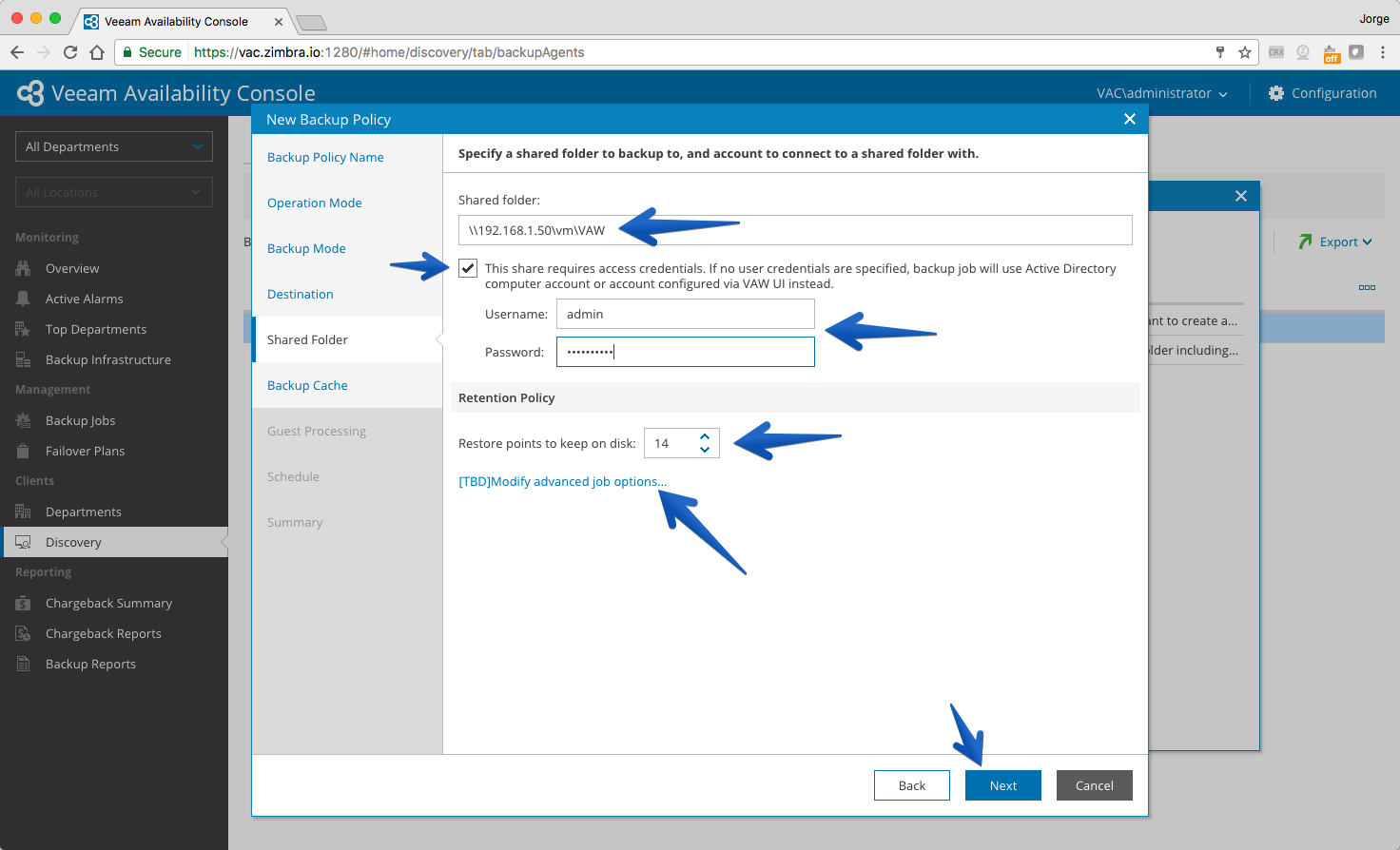
Task: Close the background panel with its X
Action: click(x=1241, y=196)
